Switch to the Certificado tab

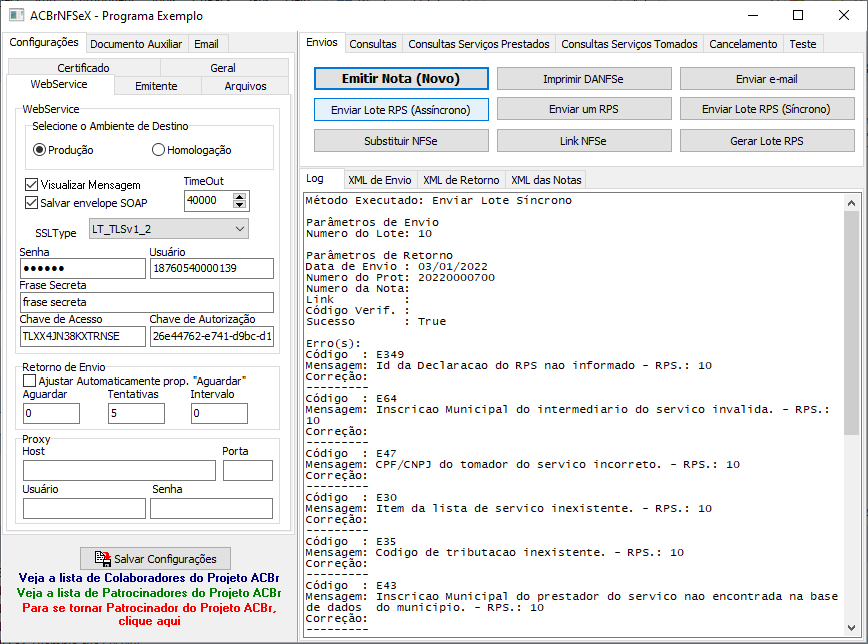click(x=84, y=68)
